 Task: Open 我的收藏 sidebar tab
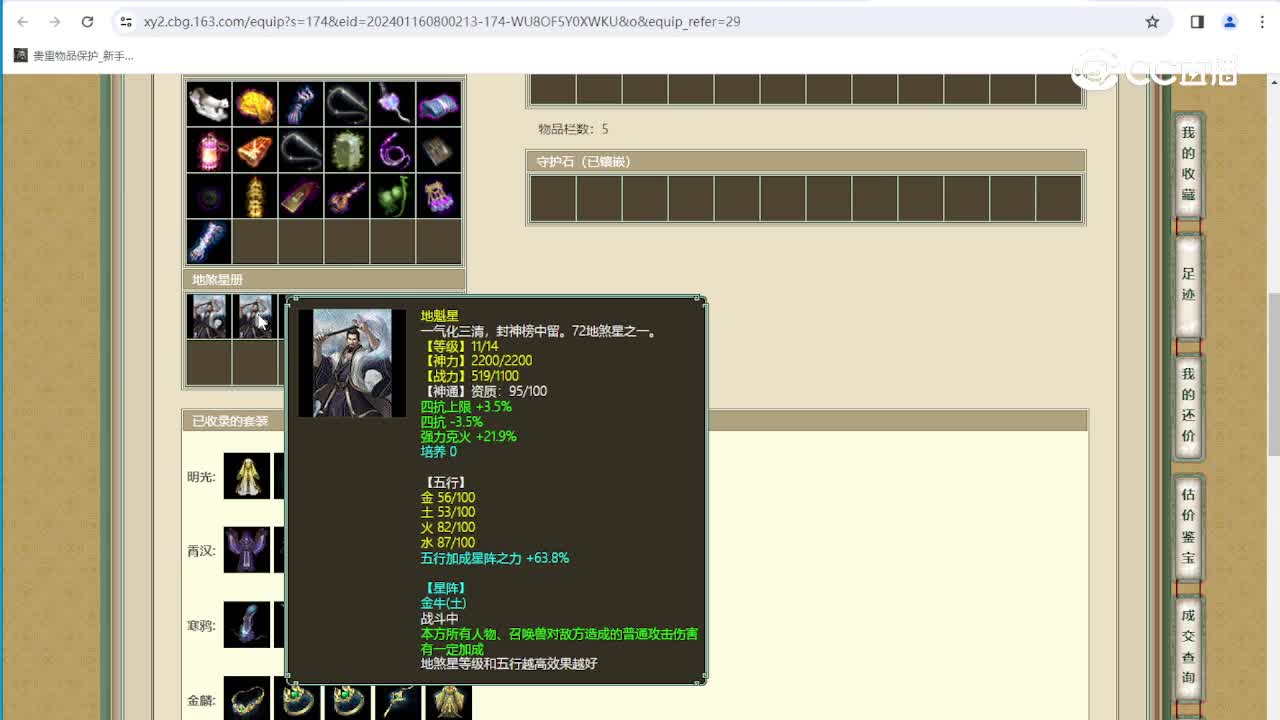click(x=1188, y=163)
